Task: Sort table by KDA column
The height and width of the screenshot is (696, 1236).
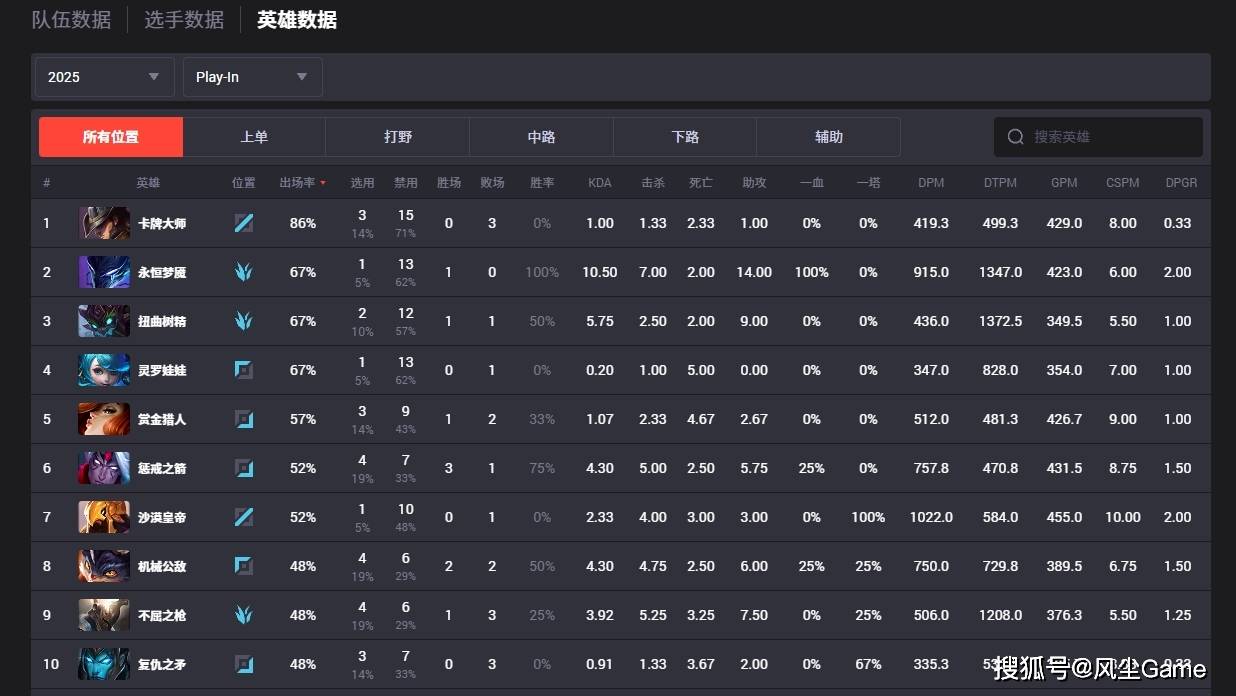Action: [x=599, y=183]
